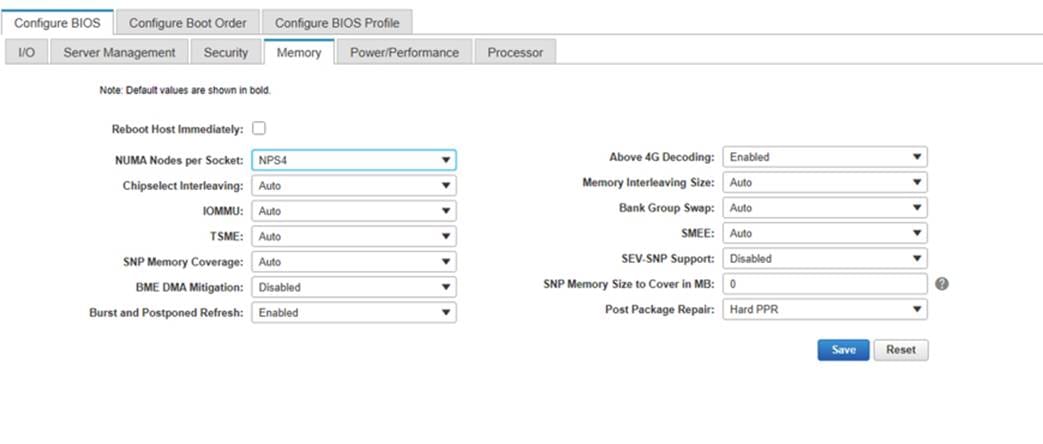The height and width of the screenshot is (444, 1043).
Task: Open the Memory Interleaving Size dropdown
Action: pos(825,182)
